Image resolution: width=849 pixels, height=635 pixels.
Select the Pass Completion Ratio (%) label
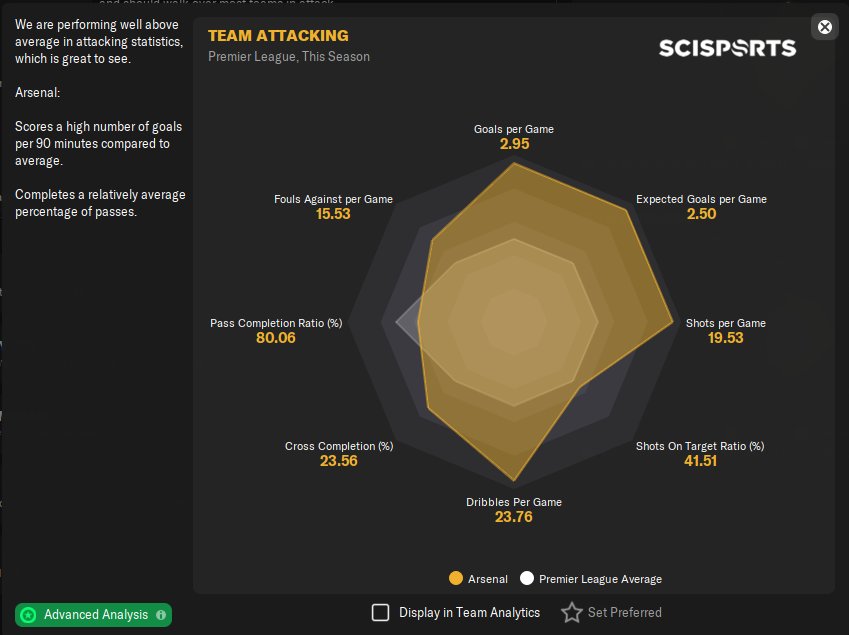[x=276, y=323]
